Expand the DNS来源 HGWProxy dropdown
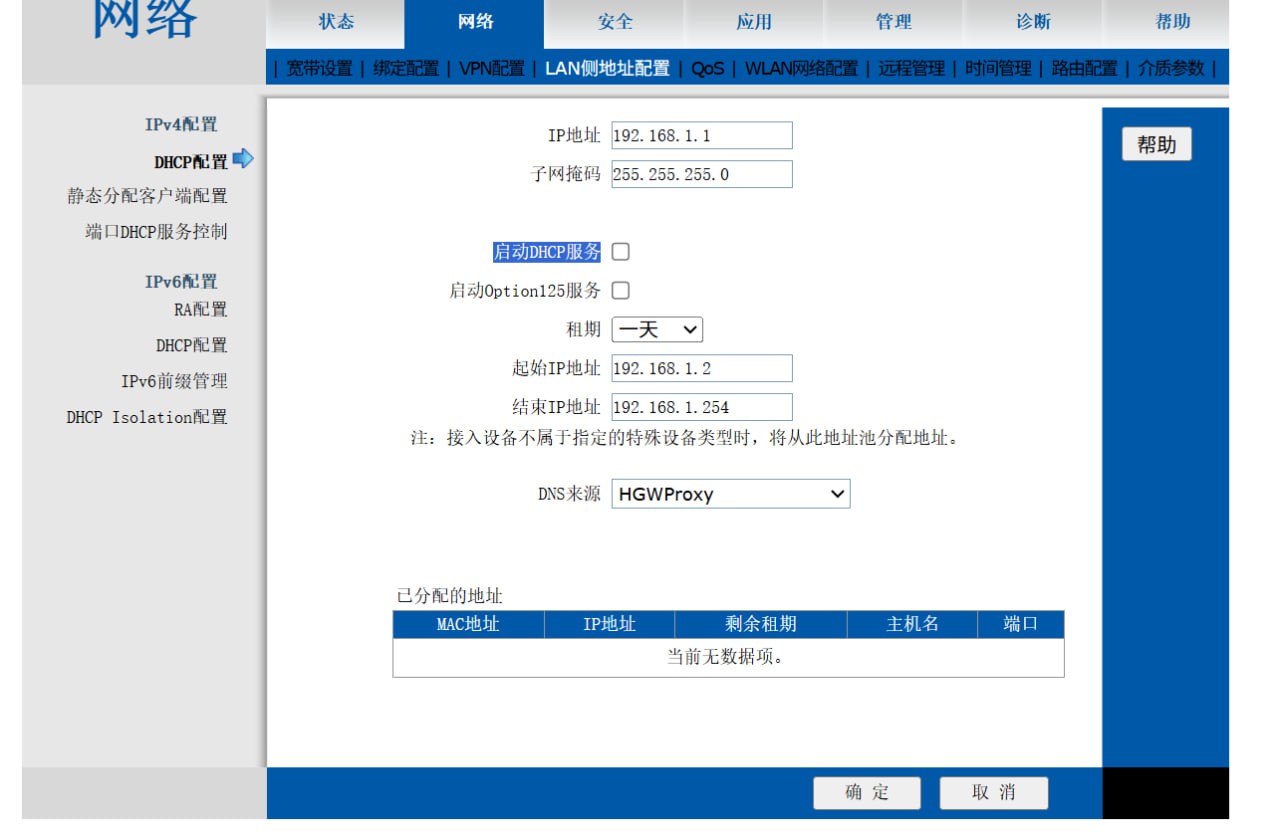 click(730, 494)
